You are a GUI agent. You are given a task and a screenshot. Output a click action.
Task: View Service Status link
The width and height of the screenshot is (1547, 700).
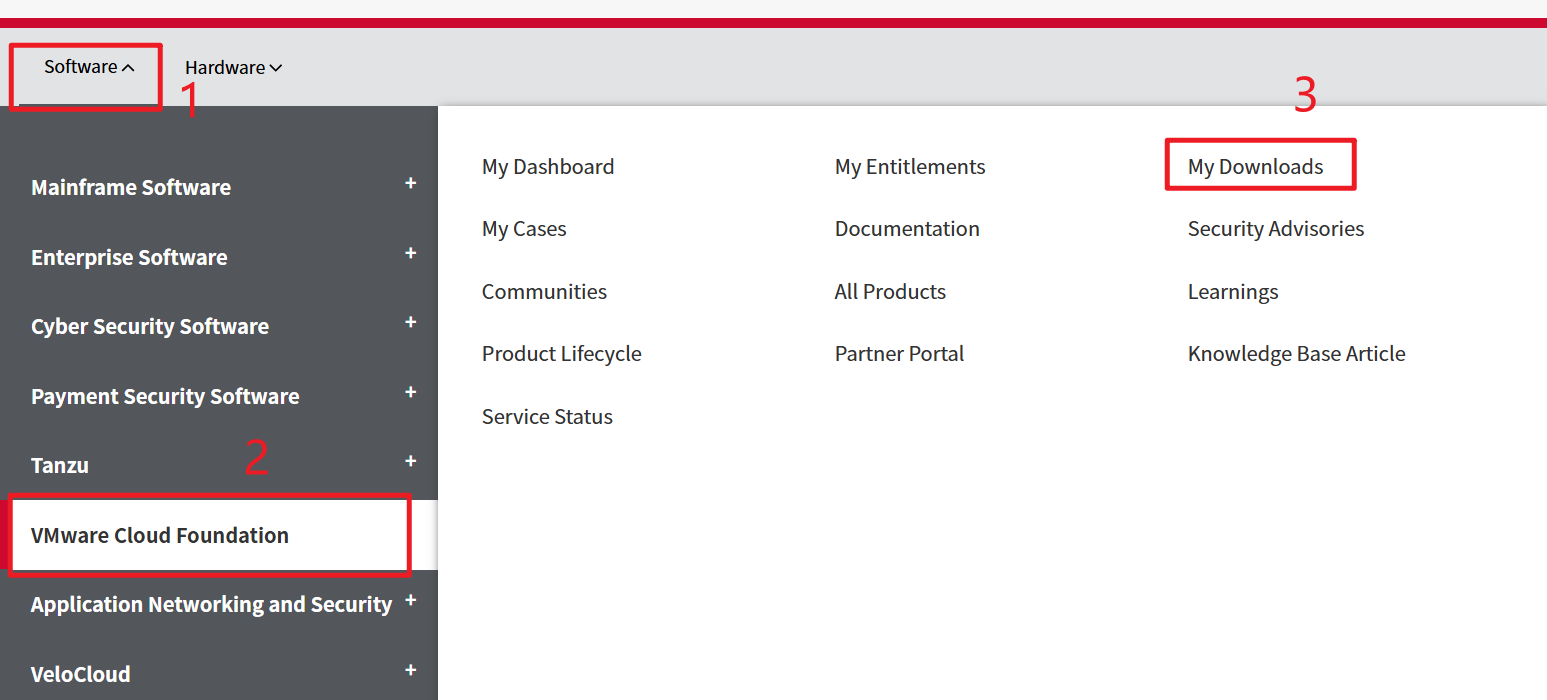(547, 417)
